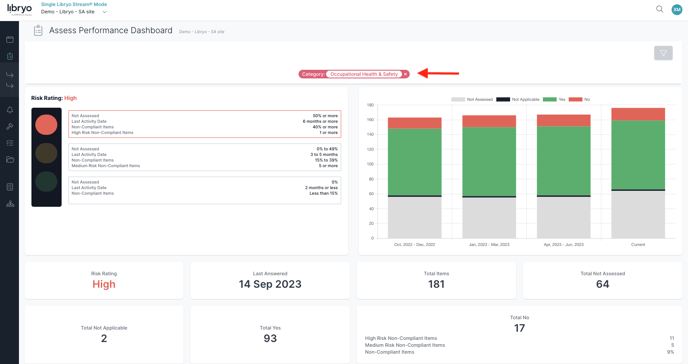Image resolution: width=688 pixels, height=364 pixels.
Task: Toggle the Not Applicable legend item
Action: 518,100
